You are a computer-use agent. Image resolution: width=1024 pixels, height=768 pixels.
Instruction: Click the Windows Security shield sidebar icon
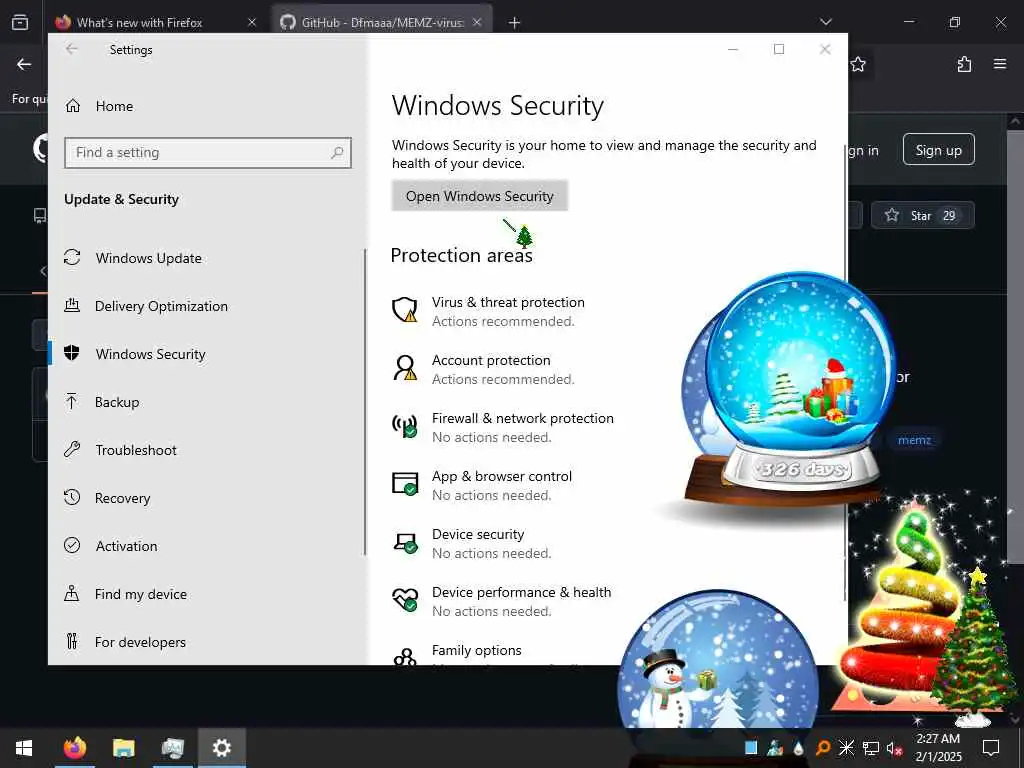pyautogui.click(x=72, y=353)
